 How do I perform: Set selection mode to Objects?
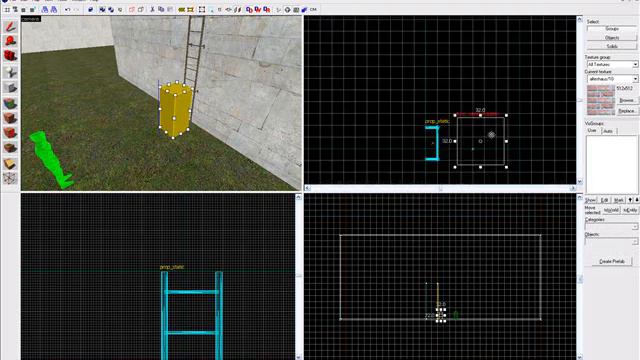pos(612,38)
